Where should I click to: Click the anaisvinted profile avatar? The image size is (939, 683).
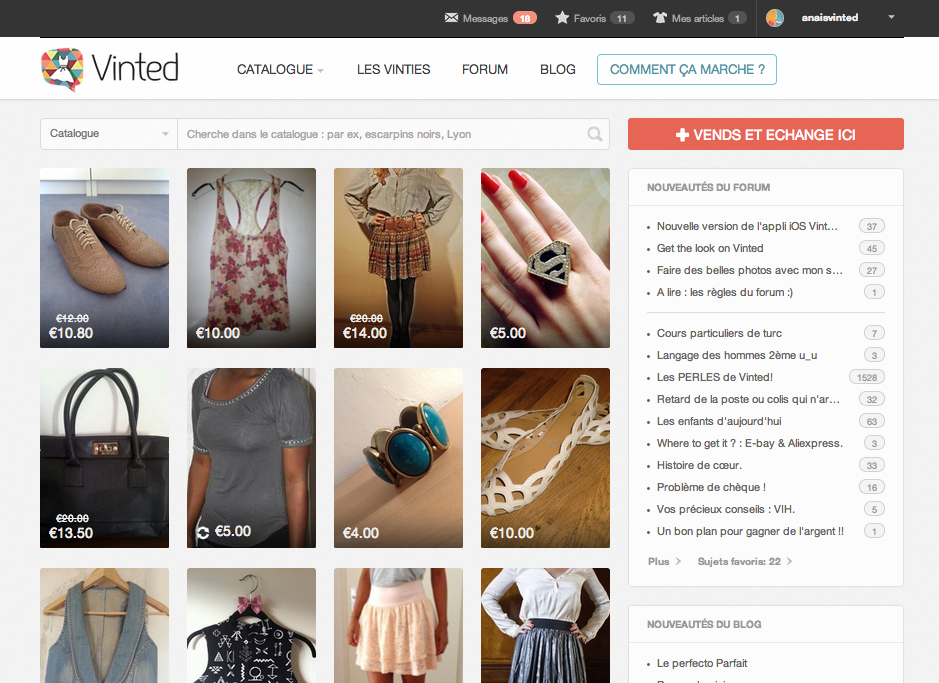coord(775,18)
